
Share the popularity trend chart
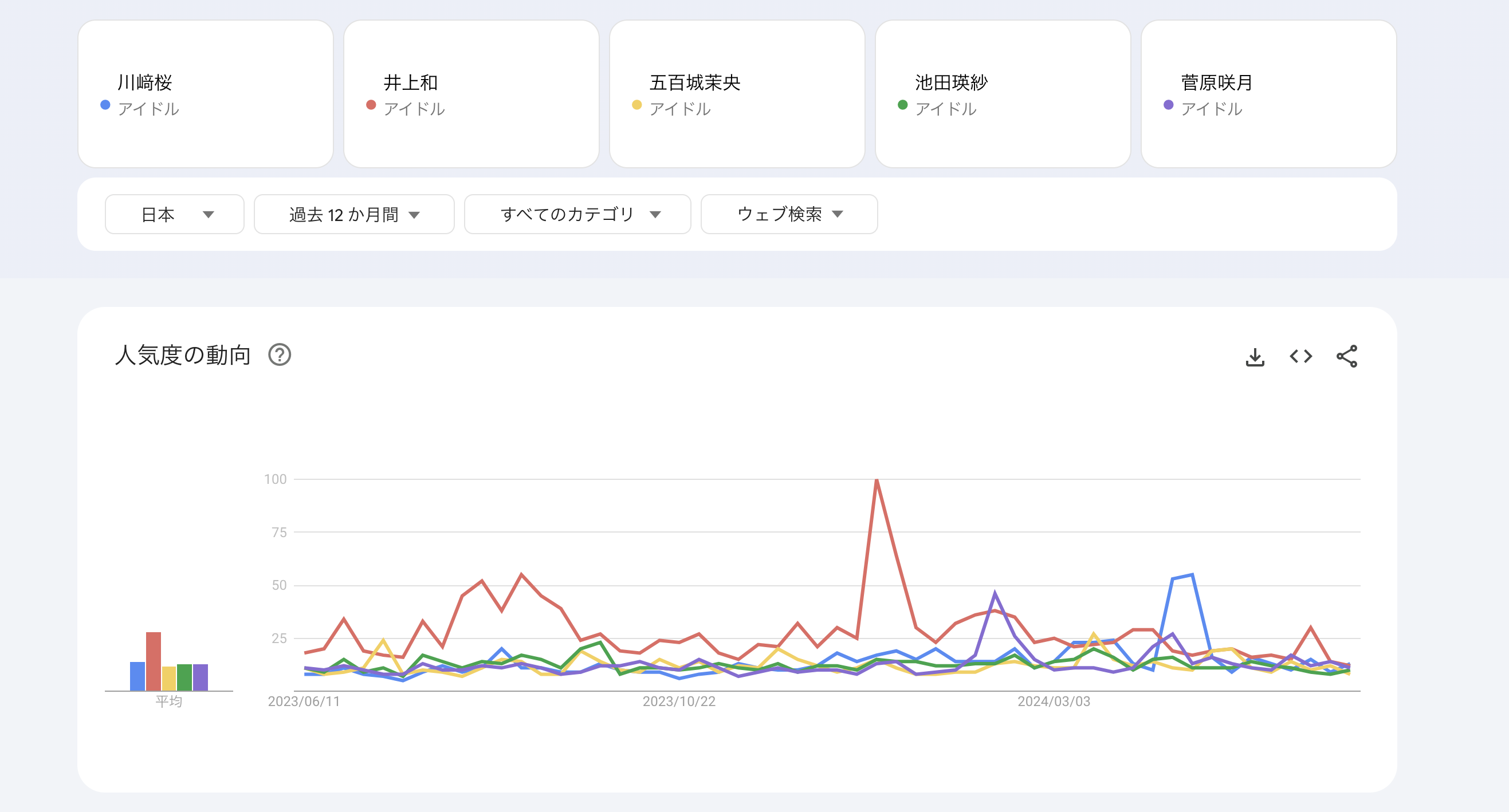pos(1347,356)
